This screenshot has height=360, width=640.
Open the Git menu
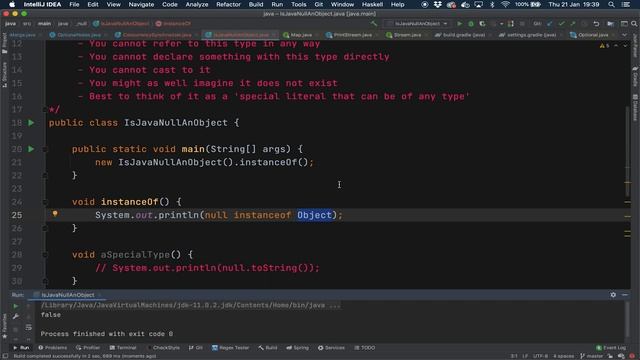318,4
